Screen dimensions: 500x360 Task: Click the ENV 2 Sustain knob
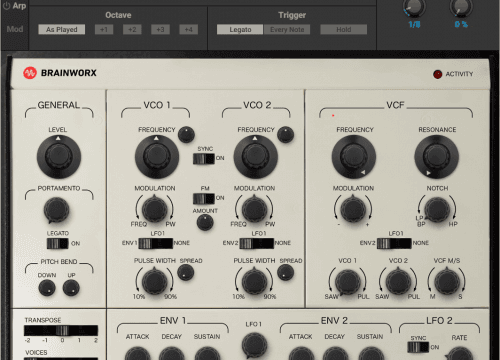[x=371, y=354]
